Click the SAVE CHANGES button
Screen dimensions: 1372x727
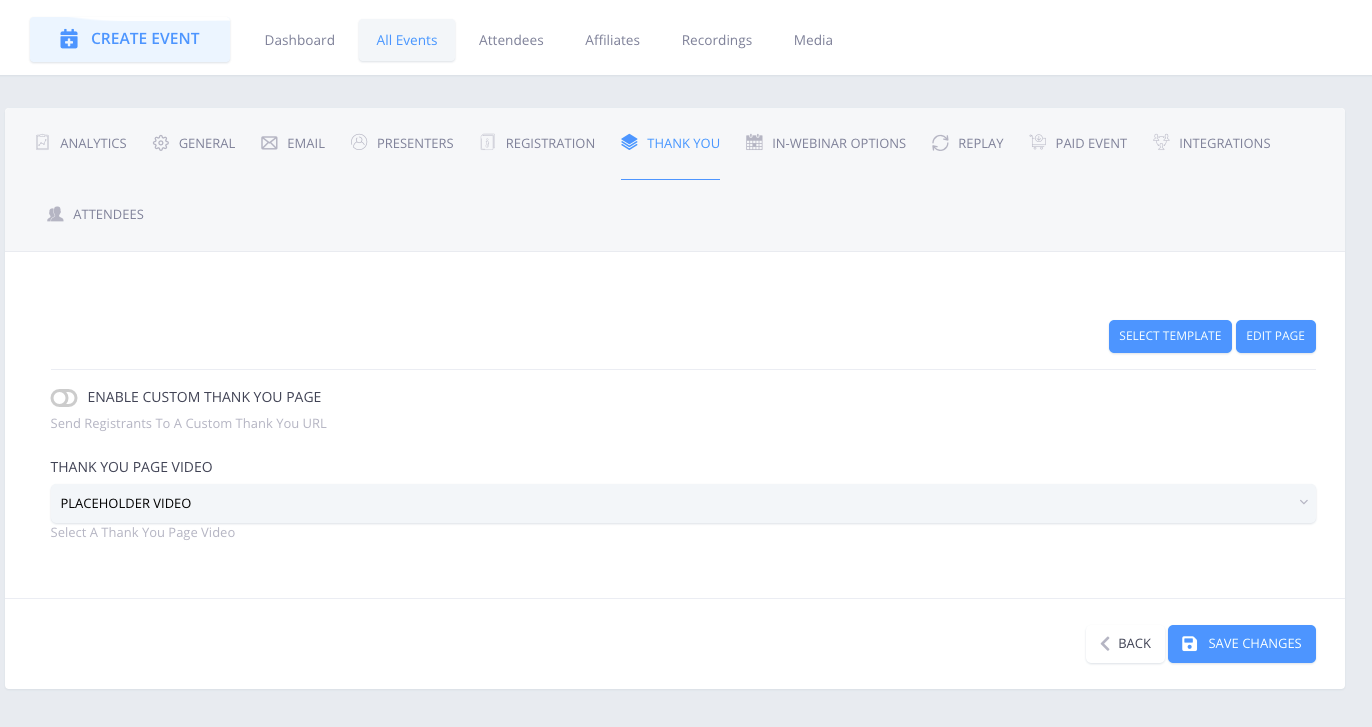click(1242, 644)
